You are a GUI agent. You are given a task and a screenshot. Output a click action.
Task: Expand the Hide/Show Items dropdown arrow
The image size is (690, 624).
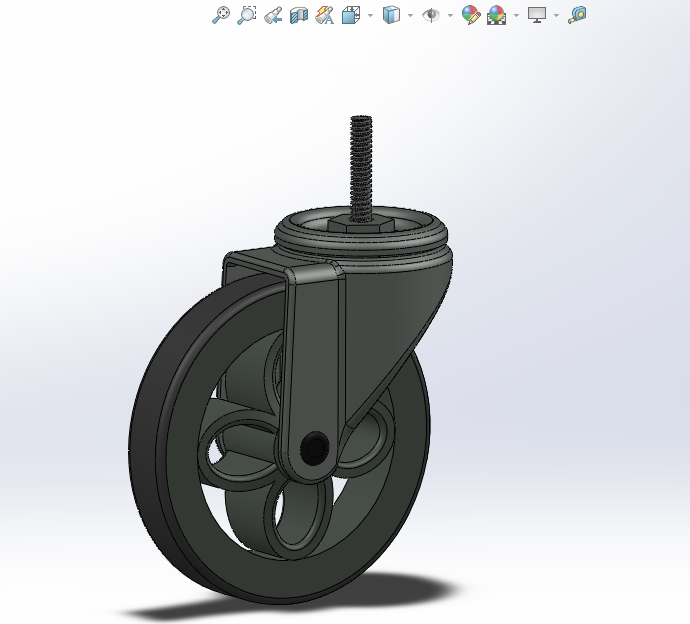[x=450, y=15]
